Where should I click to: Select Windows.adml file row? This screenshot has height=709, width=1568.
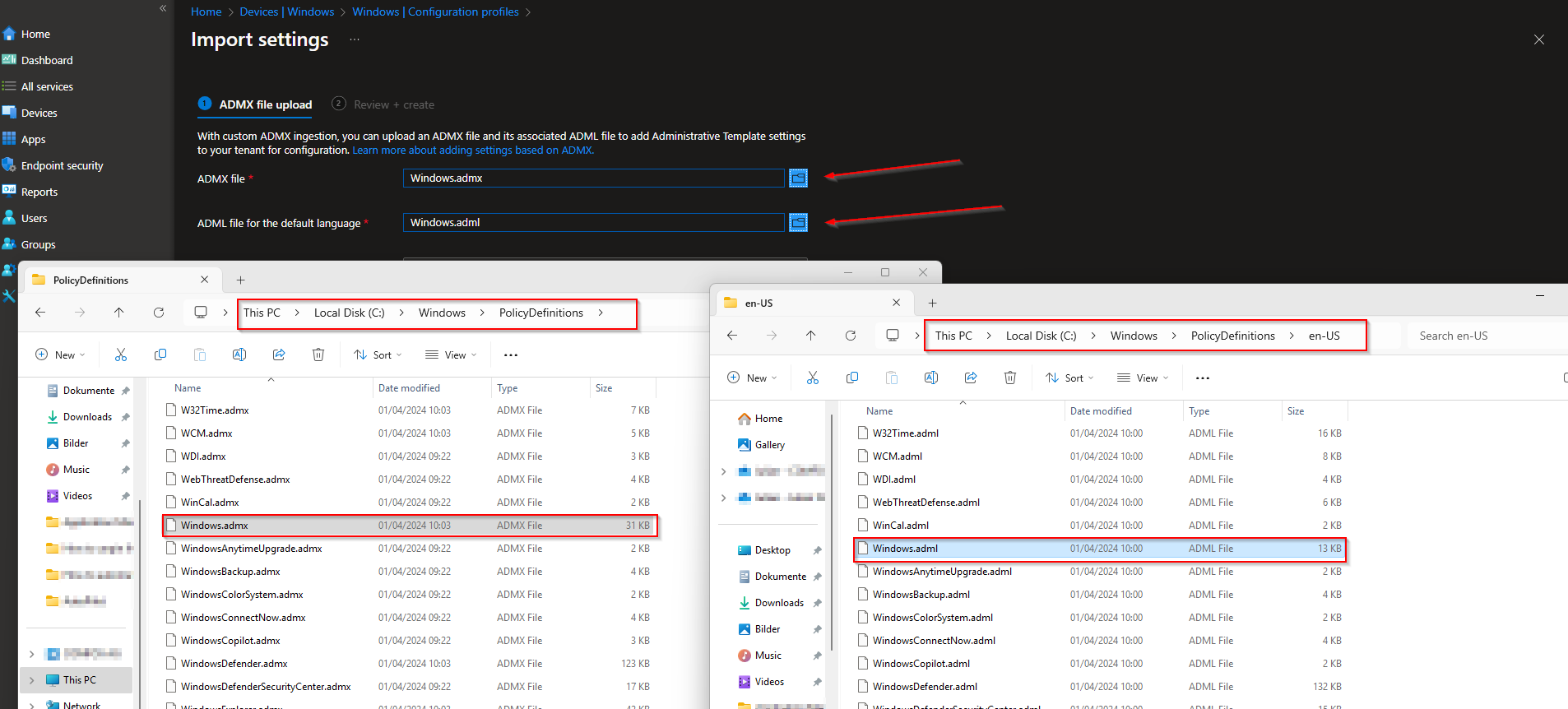[1100, 549]
